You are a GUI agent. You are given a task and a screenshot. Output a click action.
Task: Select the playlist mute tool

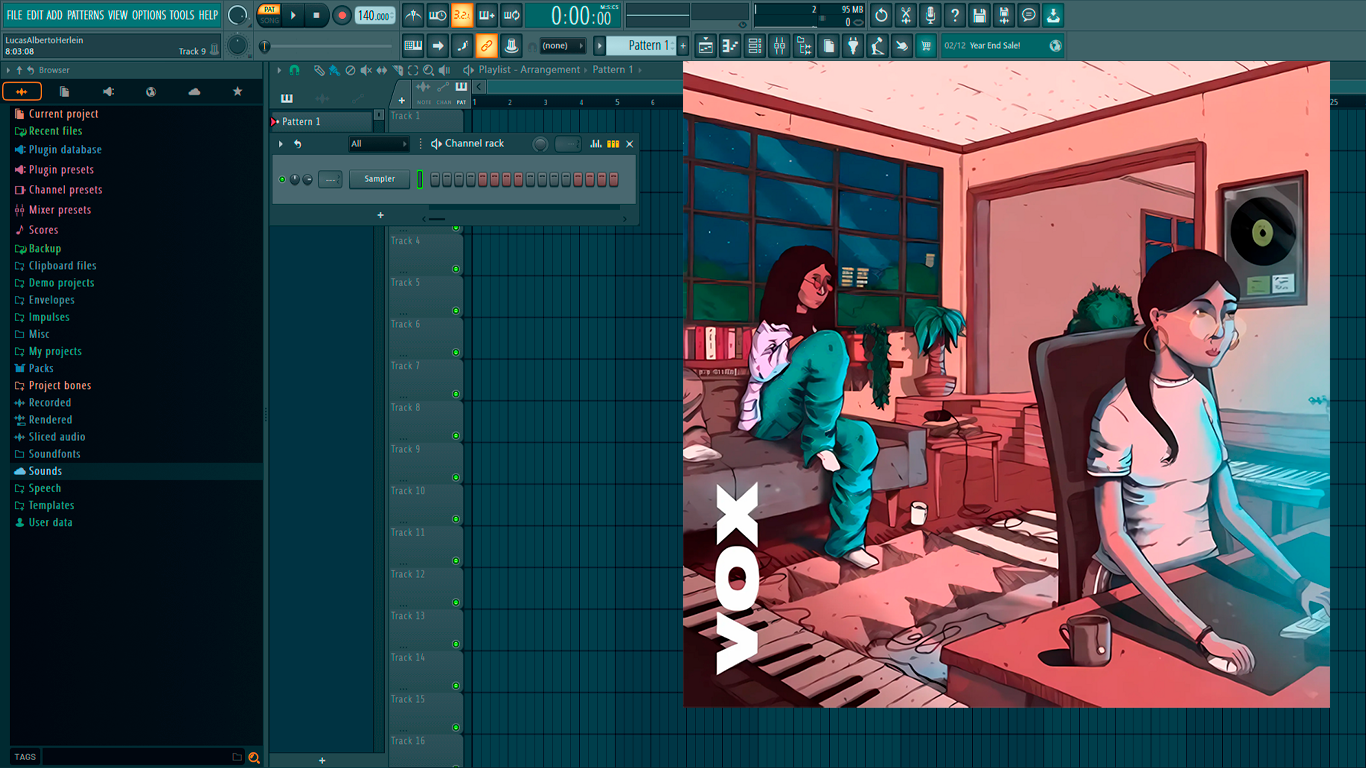366,70
